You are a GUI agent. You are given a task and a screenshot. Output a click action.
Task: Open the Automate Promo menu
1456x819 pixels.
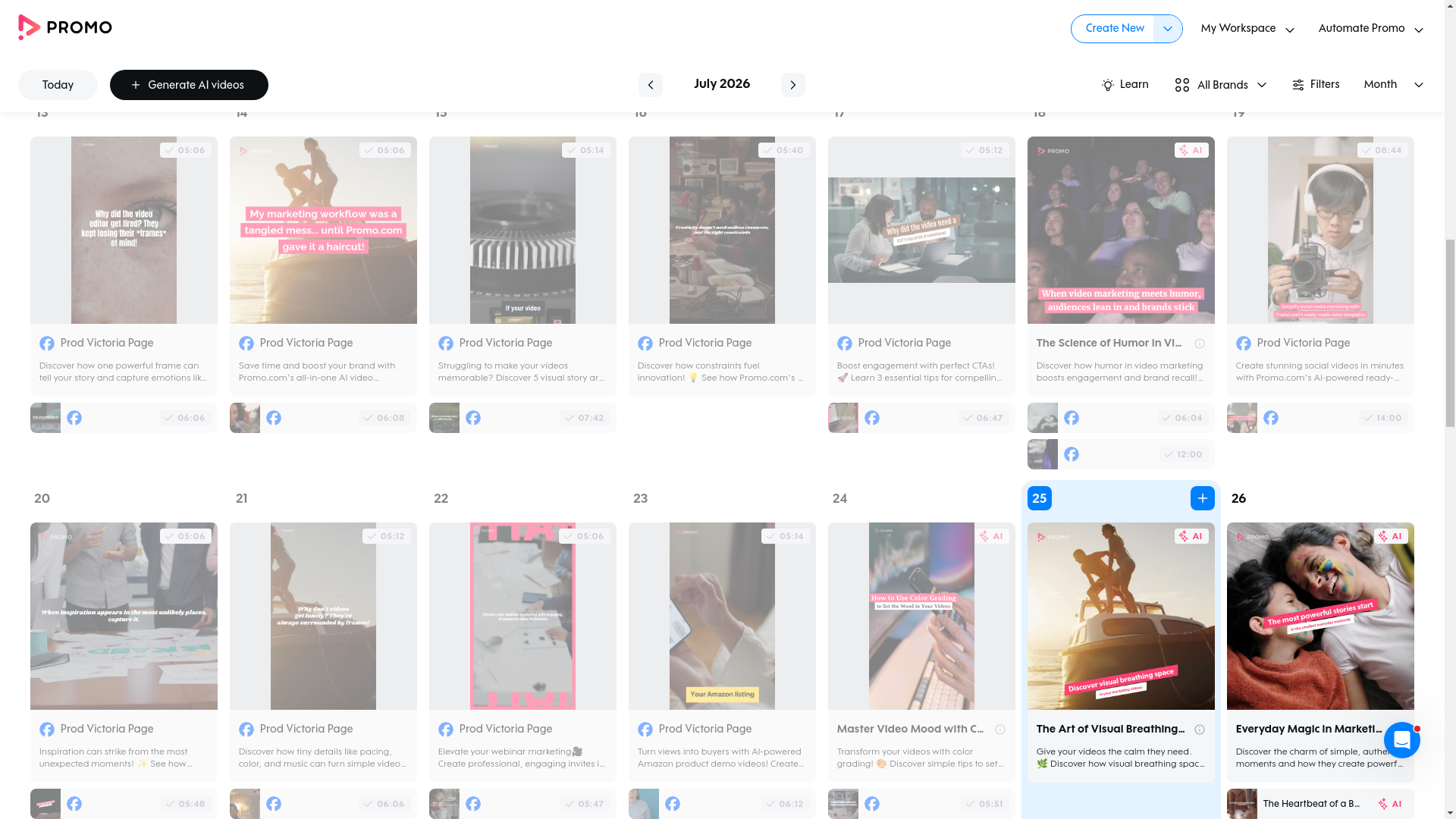1370,29
